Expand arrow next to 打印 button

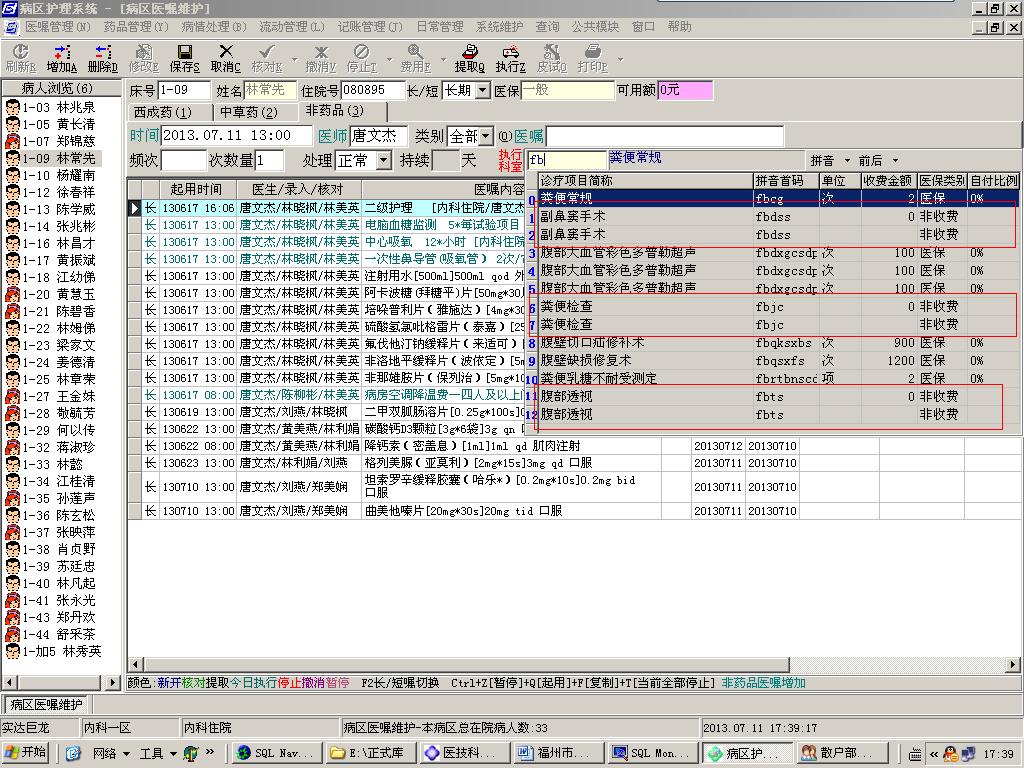click(x=621, y=60)
